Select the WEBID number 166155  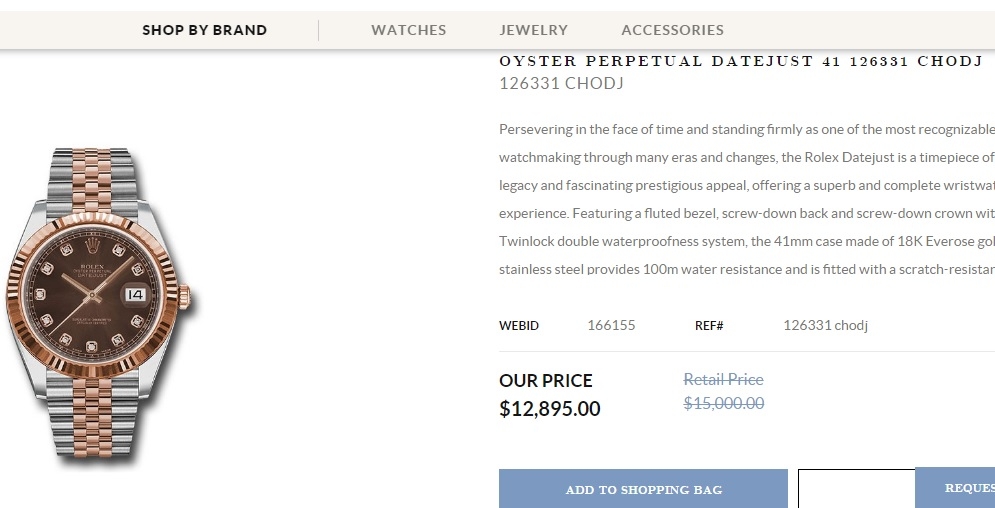[611, 326]
